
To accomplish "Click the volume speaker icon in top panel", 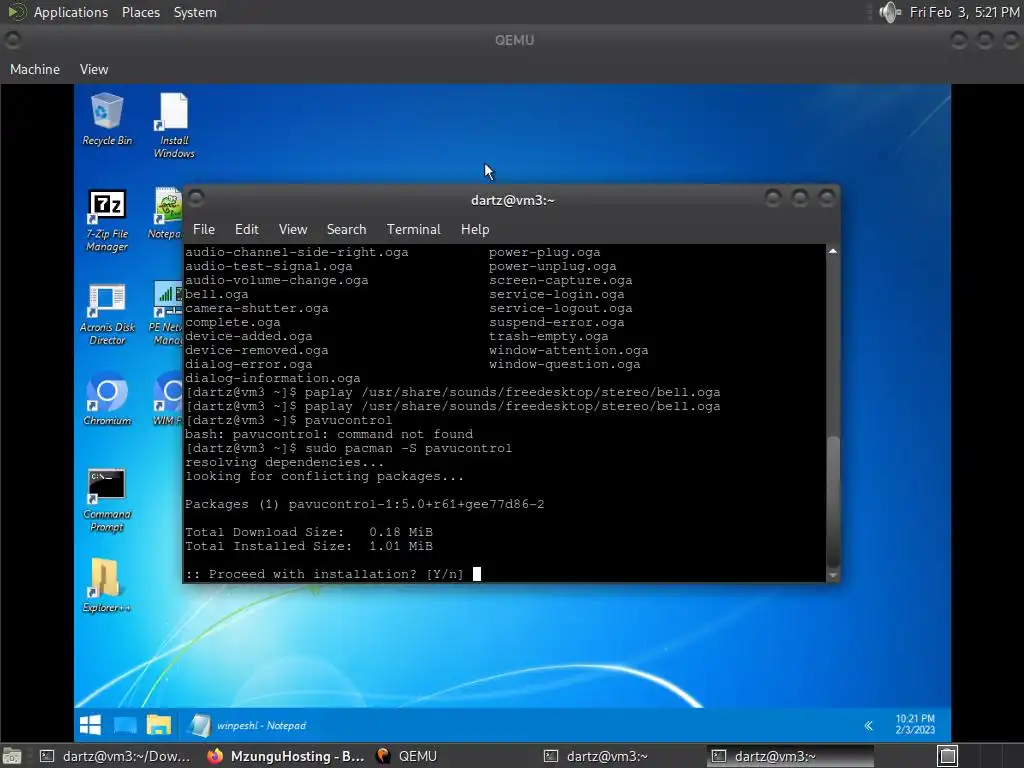I will 889,12.
